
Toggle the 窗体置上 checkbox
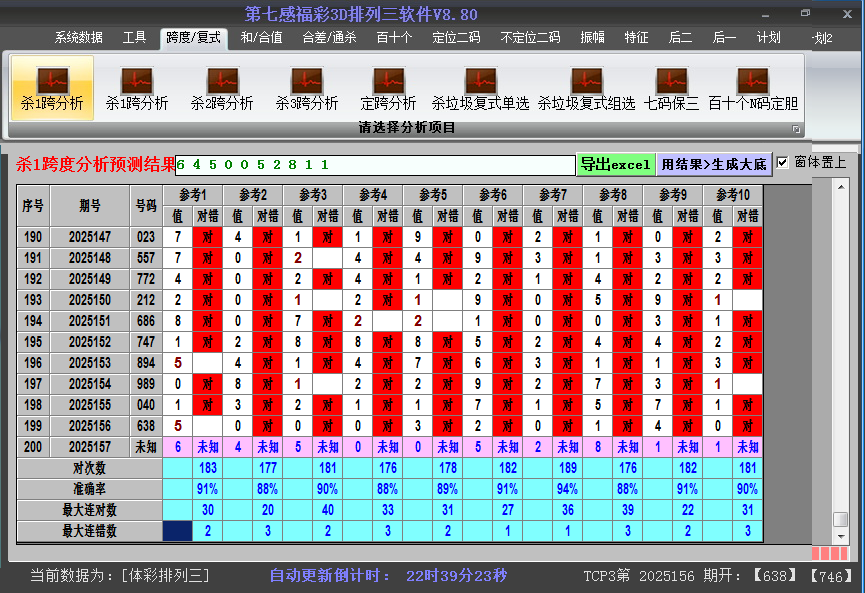tap(782, 163)
